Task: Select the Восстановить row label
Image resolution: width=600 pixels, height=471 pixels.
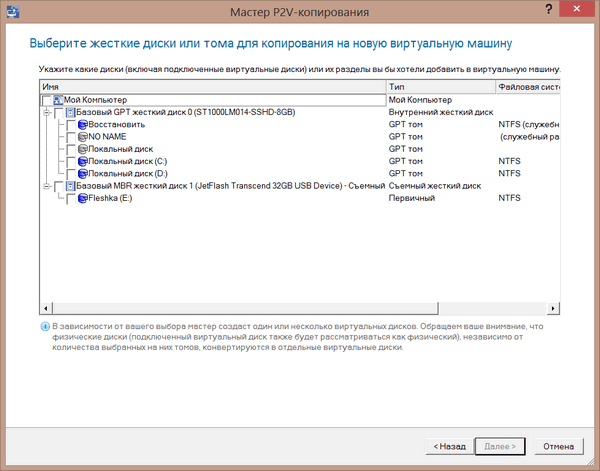Action: [x=117, y=125]
